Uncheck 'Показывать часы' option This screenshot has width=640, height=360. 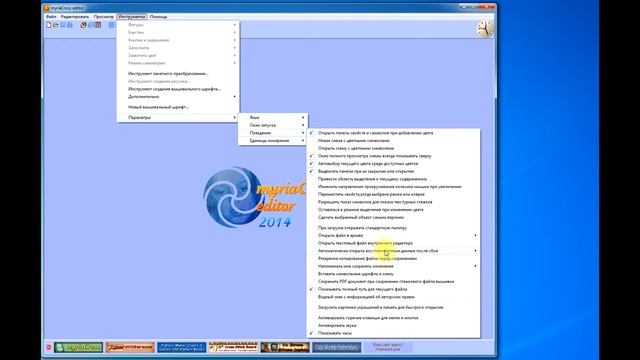click(393, 333)
